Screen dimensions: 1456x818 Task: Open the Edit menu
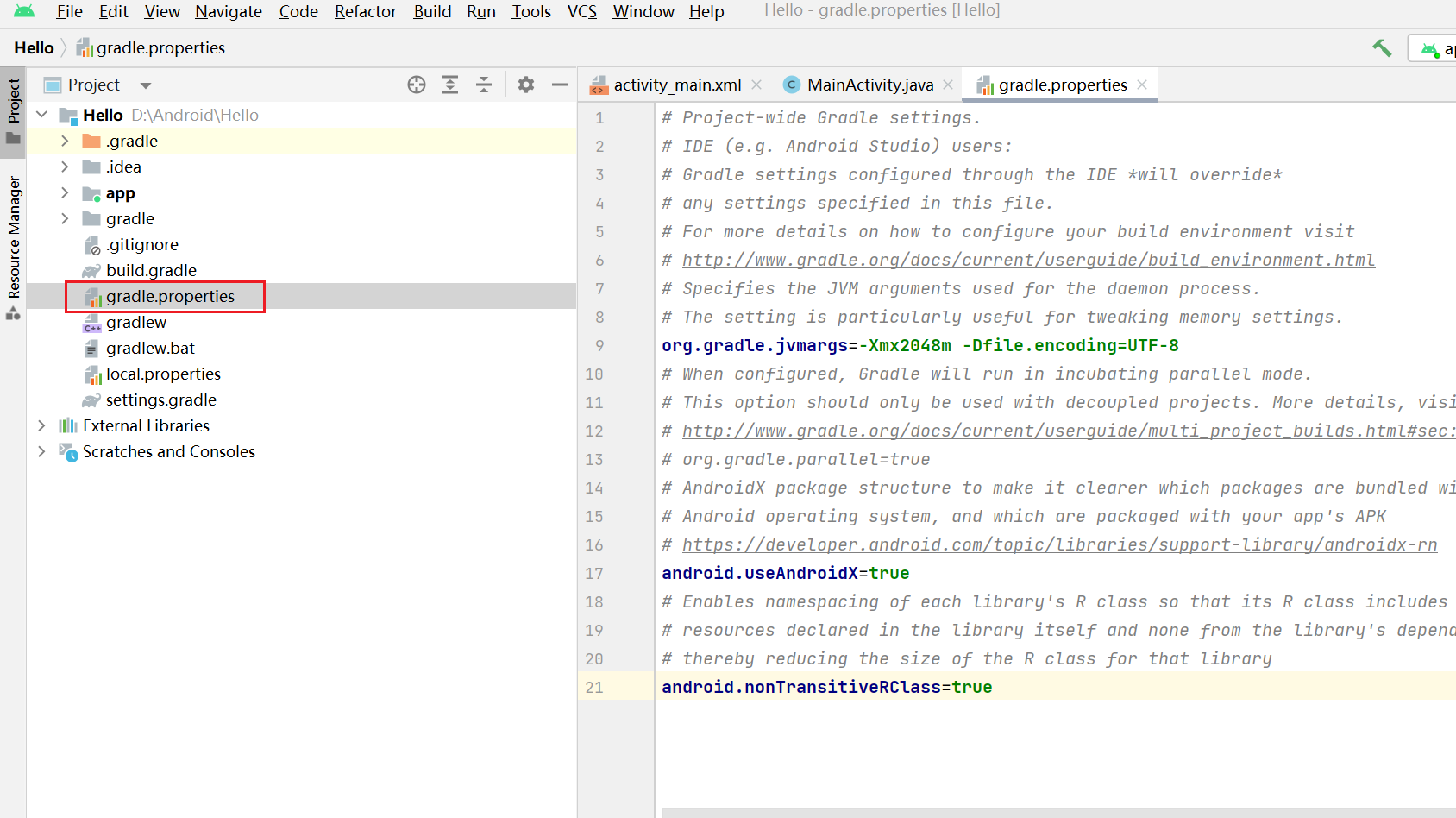113,11
